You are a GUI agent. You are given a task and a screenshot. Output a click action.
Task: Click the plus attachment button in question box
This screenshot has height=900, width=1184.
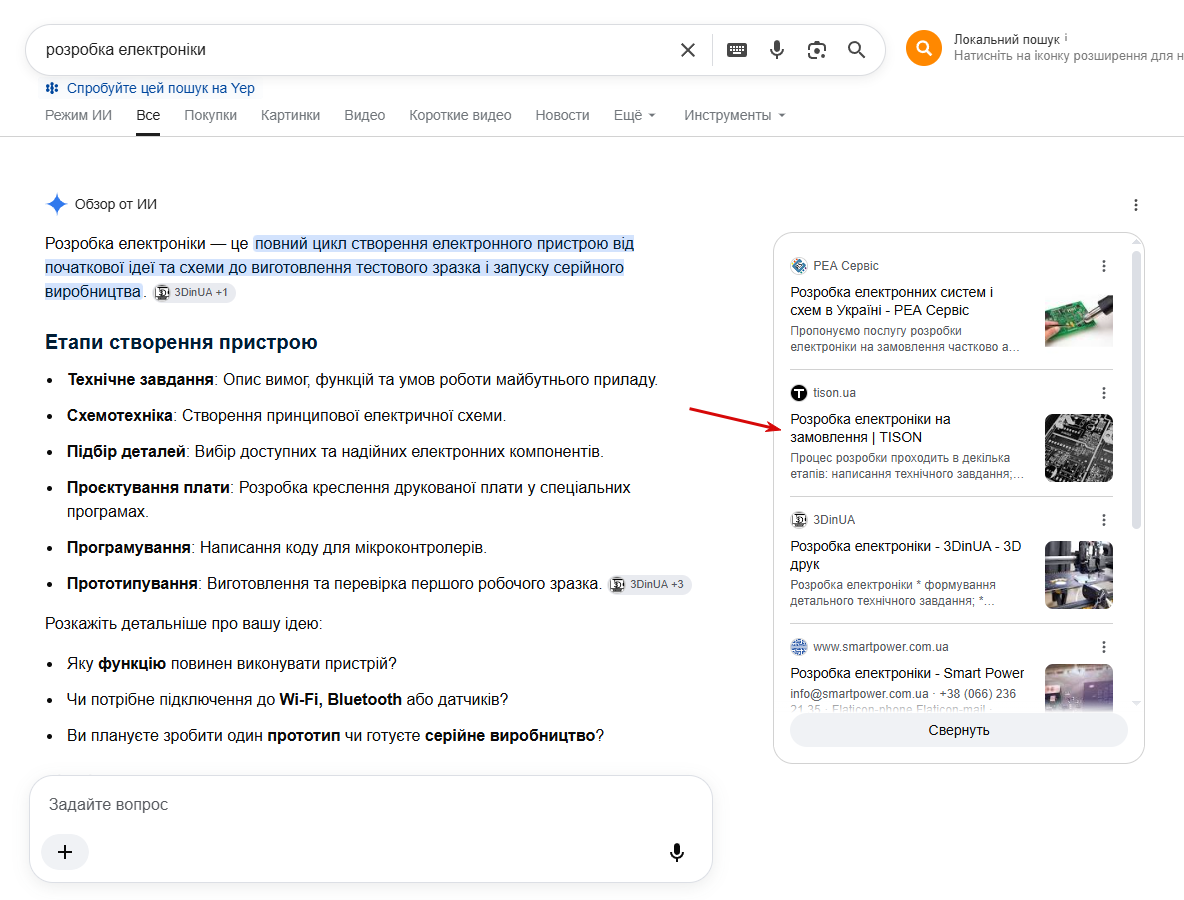pos(65,852)
